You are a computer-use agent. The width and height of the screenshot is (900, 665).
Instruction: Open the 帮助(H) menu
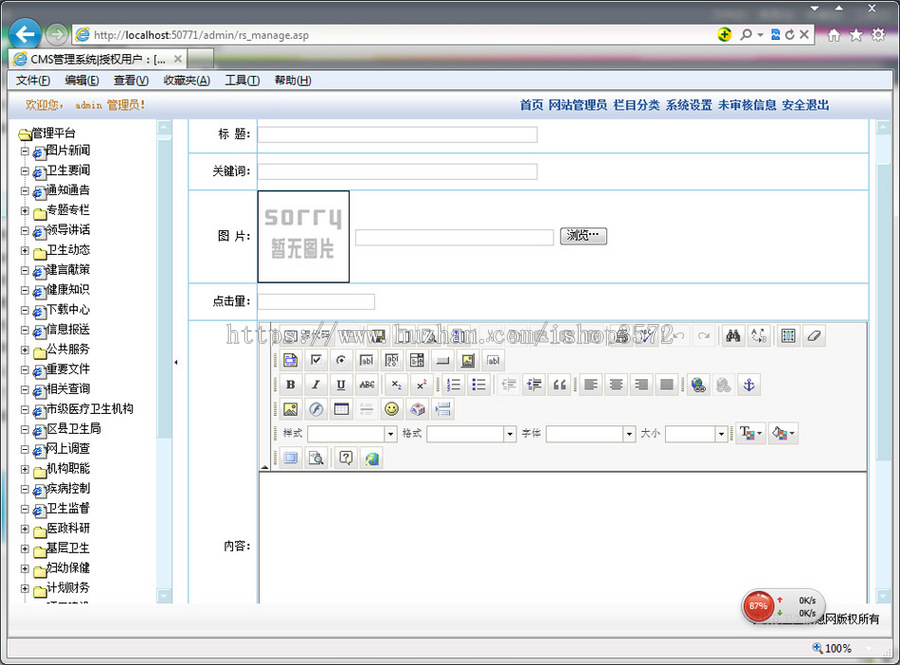(x=293, y=80)
